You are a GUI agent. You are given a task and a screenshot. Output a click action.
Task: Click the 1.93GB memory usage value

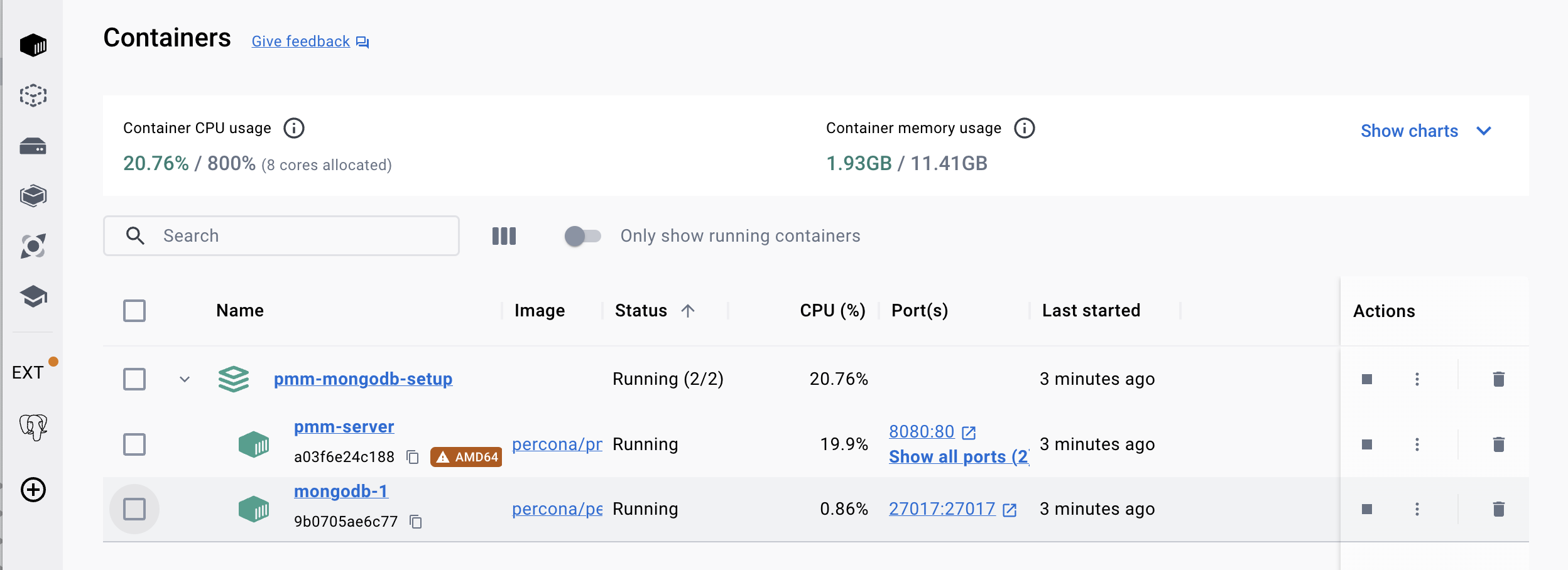pos(859,164)
